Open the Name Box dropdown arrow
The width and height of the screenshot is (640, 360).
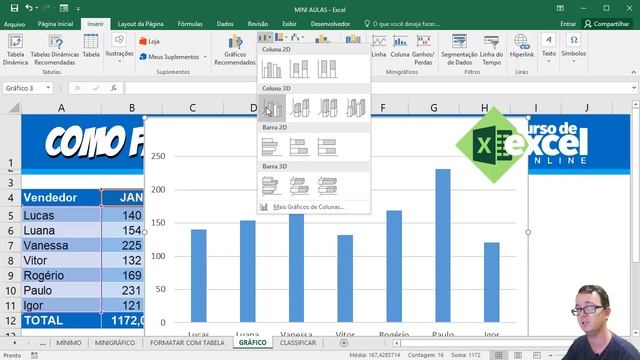pos(48,88)
